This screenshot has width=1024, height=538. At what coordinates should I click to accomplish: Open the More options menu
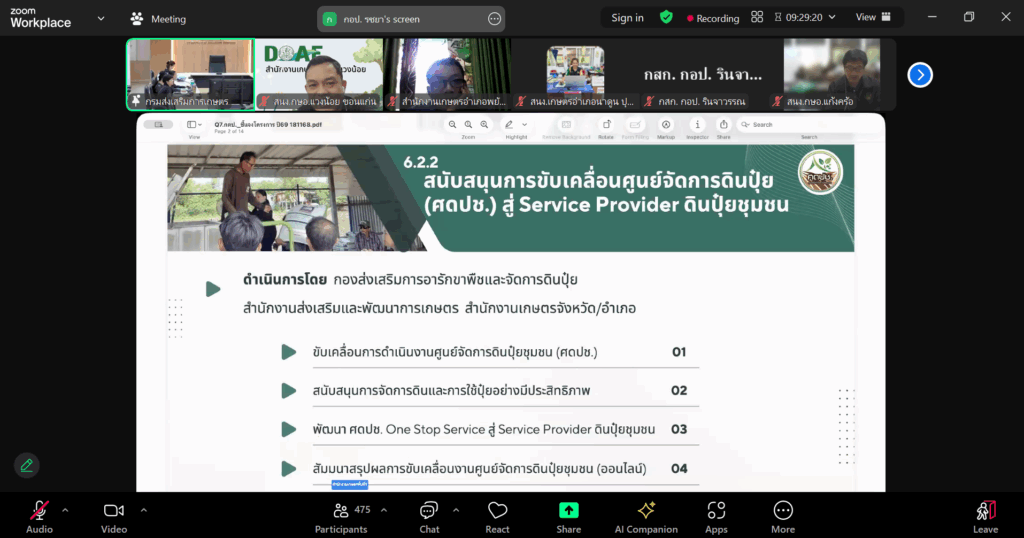tap(783, 516)
